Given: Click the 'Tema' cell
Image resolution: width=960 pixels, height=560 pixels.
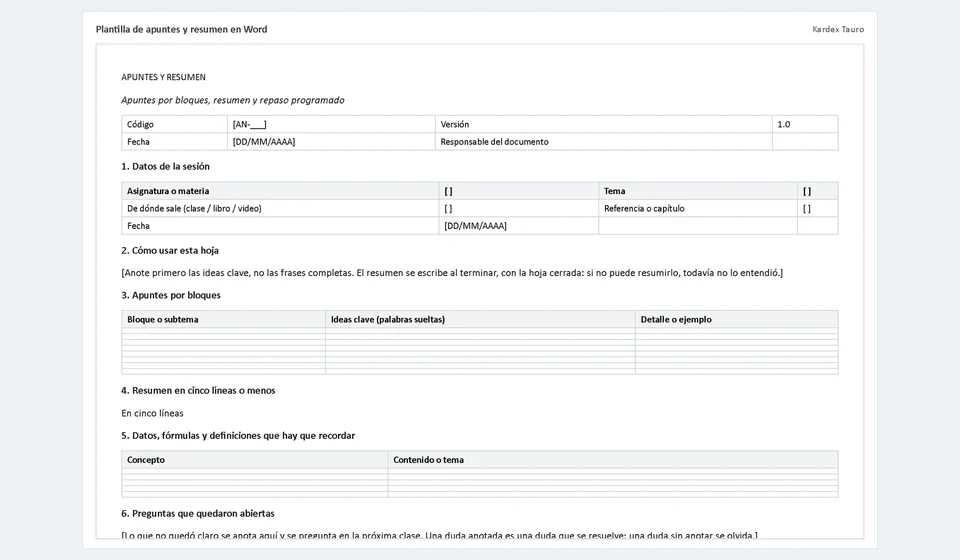Looking at the screenshot, I should (x=698, y=191).
